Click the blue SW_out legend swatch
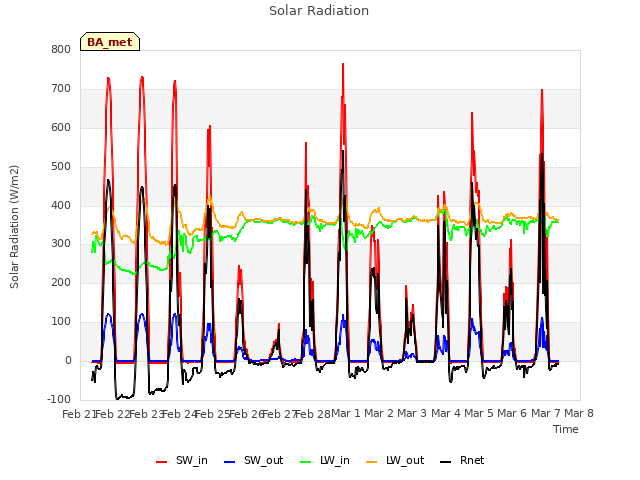This screenshot has height=480, width=640. (x=230, y=462)
